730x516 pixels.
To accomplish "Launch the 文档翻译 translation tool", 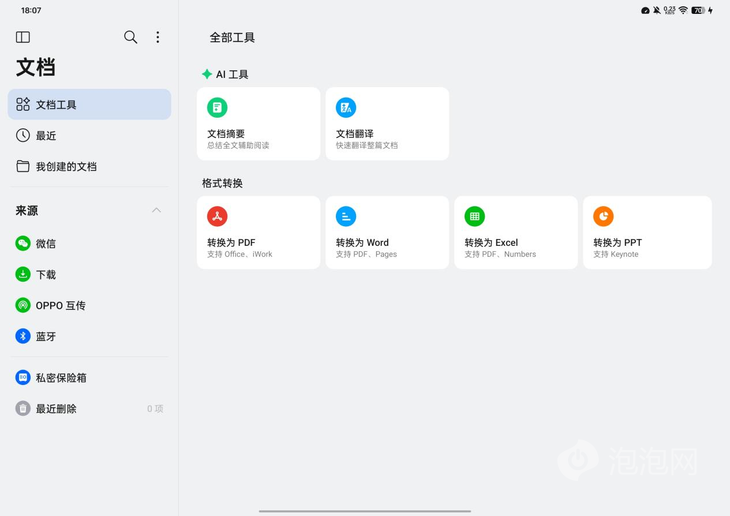I will pos(387,124).
